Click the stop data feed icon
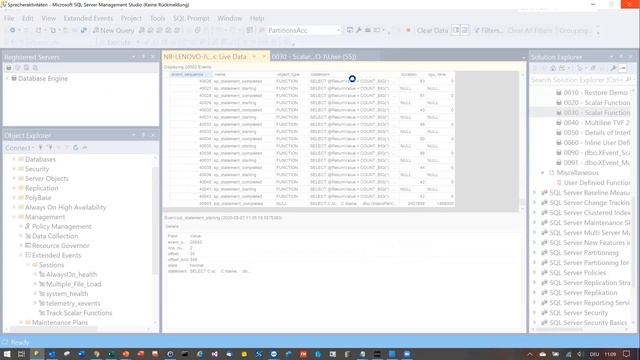 pos(408,30)
